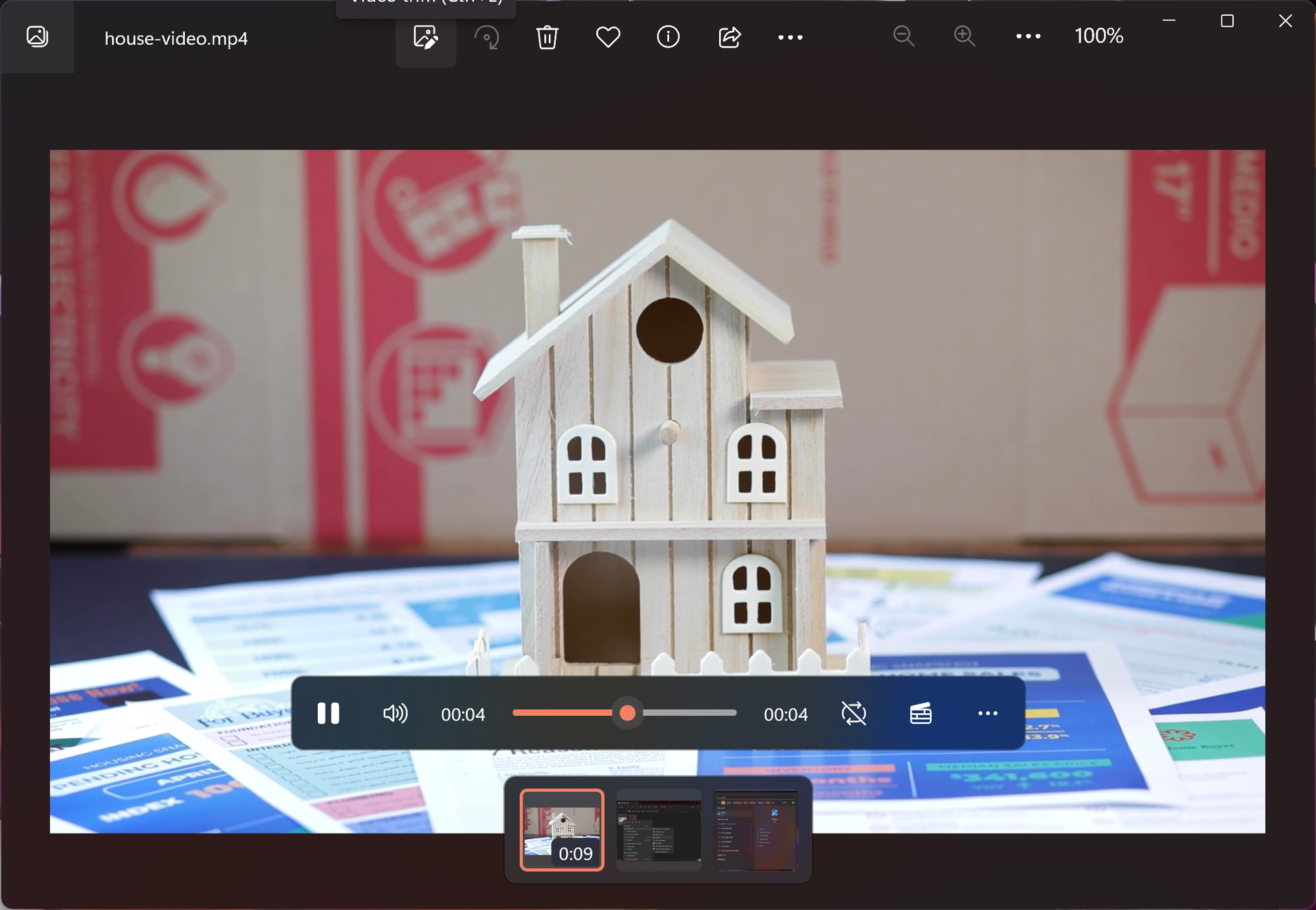Click the 100% zoom level text
Screen dimensions: 1316x910
point(1099,36)
